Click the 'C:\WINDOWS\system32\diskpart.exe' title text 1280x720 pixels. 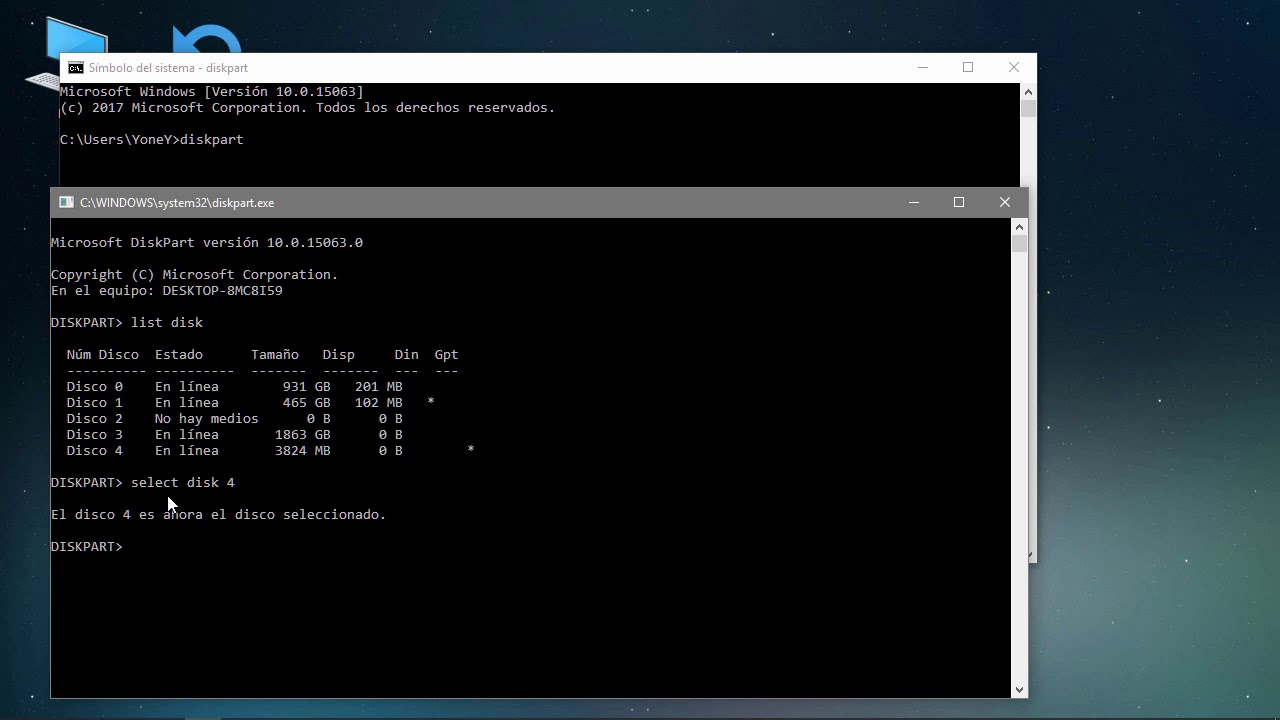click(177, 203)
